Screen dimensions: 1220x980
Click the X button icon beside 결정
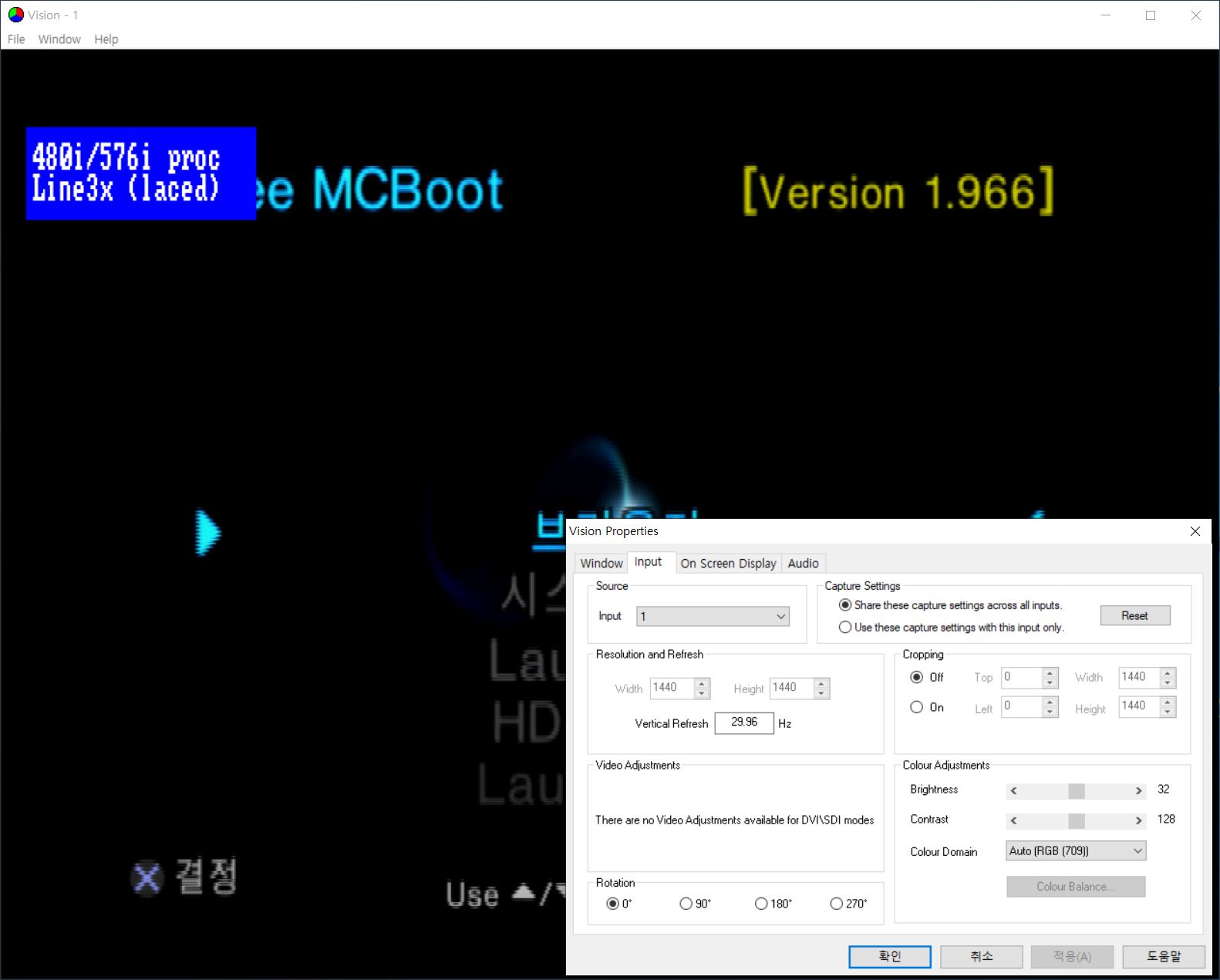click(147, 877)
